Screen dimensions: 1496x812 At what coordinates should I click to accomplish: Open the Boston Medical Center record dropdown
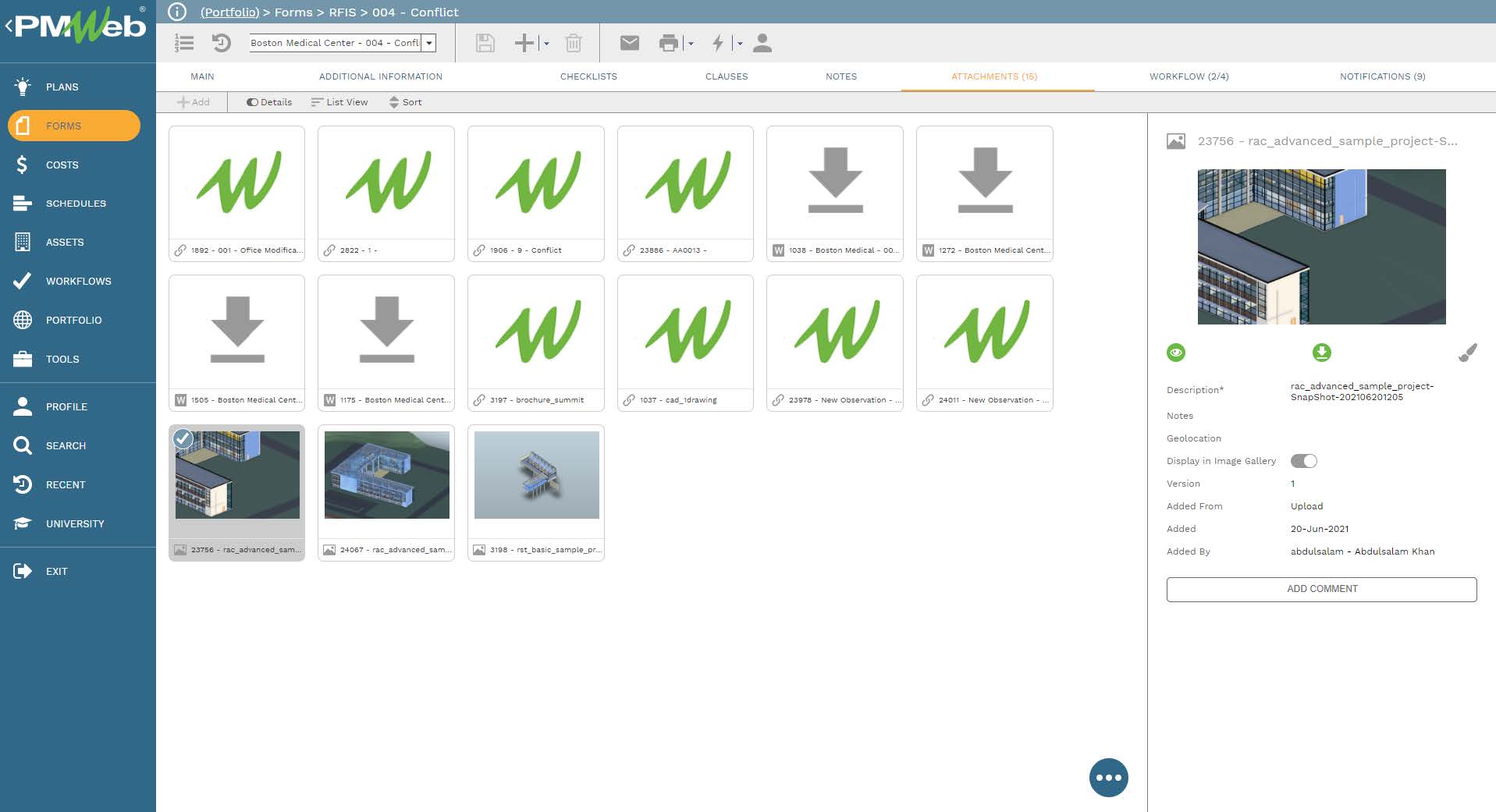[429, 43]
